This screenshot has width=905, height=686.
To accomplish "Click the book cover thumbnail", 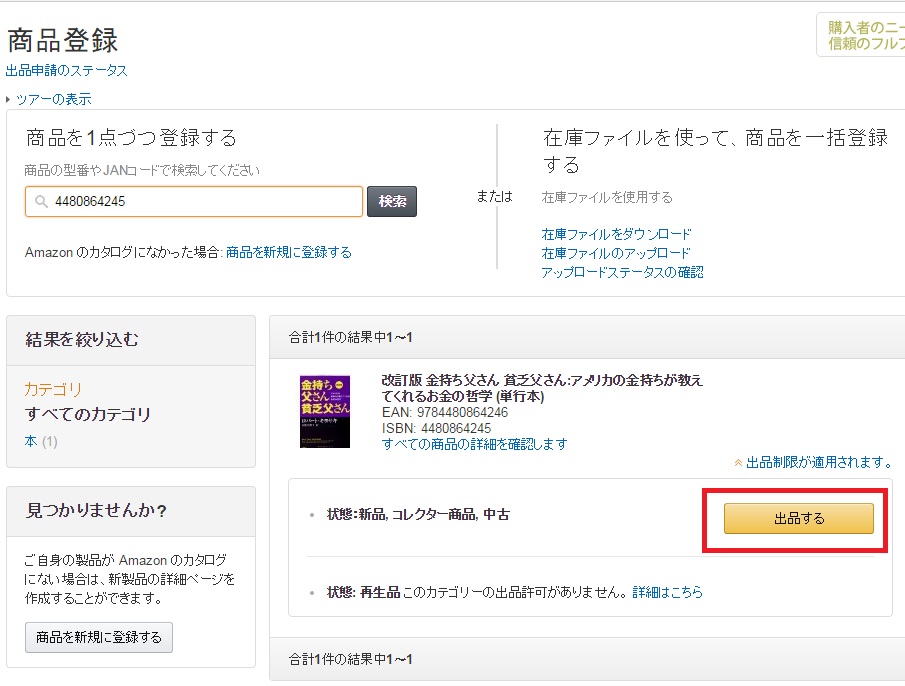I will click(325, 411).
